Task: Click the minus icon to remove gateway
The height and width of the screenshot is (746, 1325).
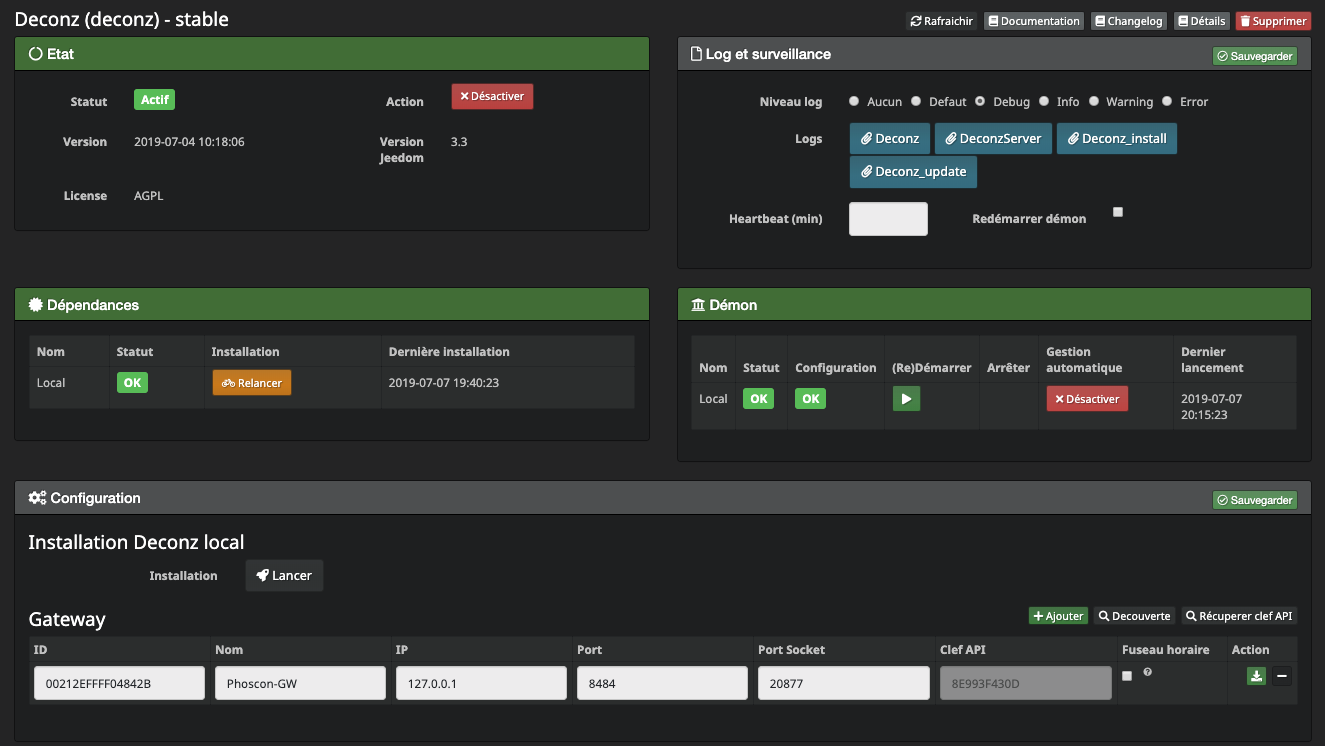Action: coord(1282,676)
